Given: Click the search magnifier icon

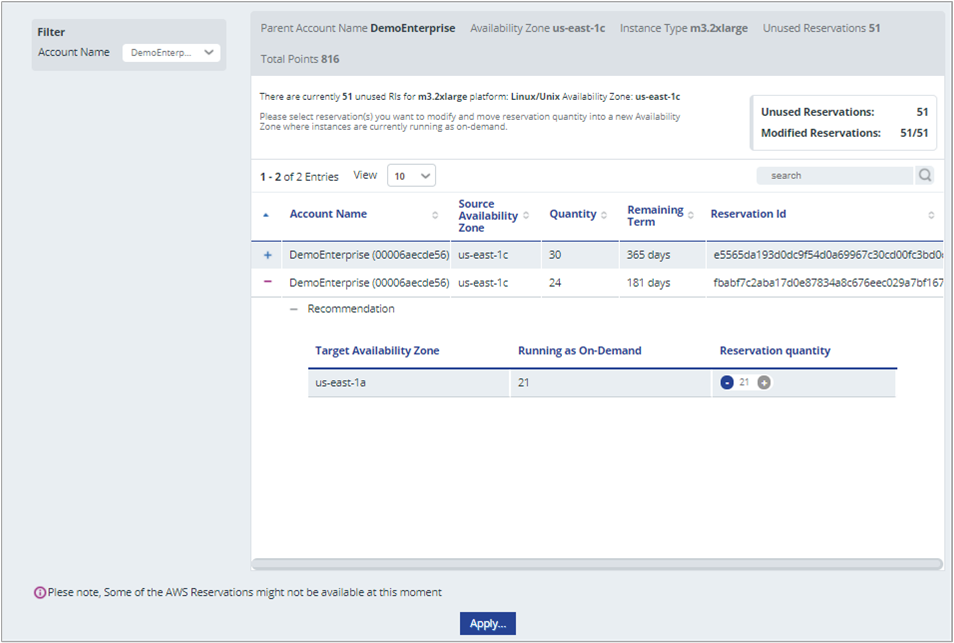Looking at the screenshot, I should pyautogui.click(x=925, y=175).
